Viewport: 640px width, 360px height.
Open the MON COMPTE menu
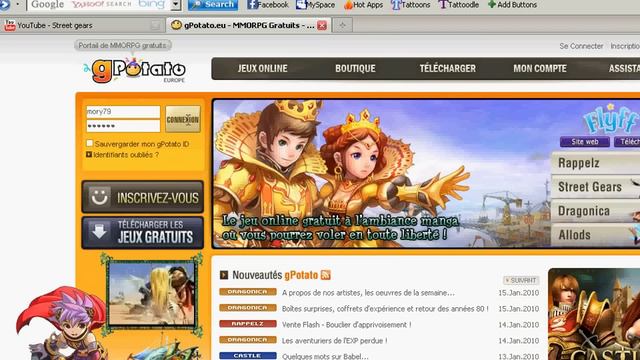(540, 69)
